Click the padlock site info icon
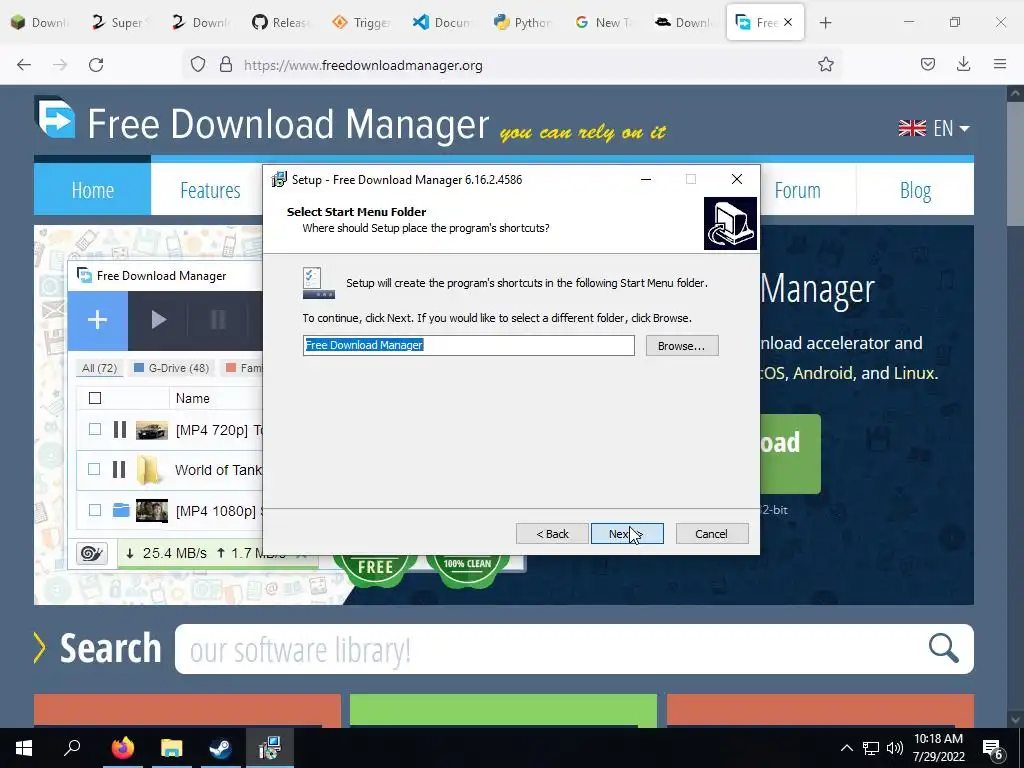 (x=226, y=65)
